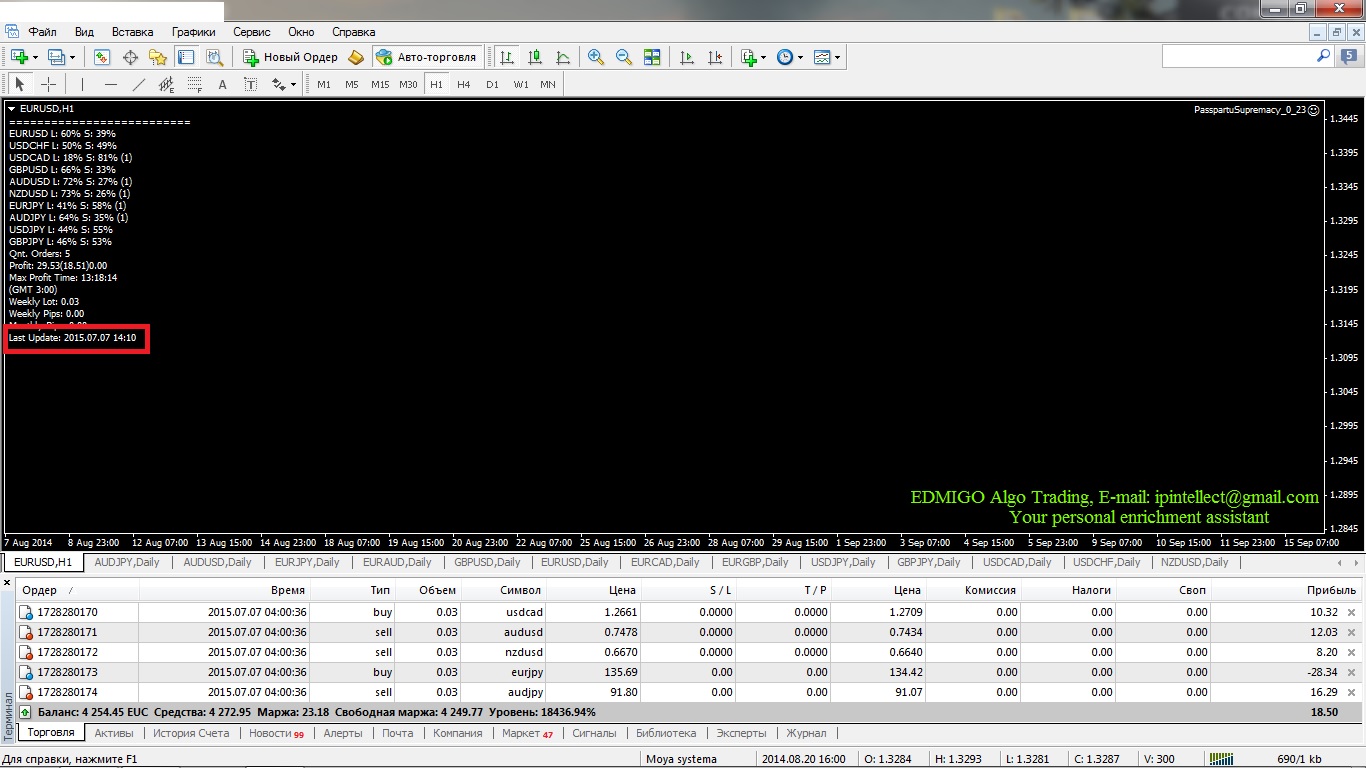Select the Text tool (A)
This screenshot has height=768, width=1366.
(x=223, y=84)
